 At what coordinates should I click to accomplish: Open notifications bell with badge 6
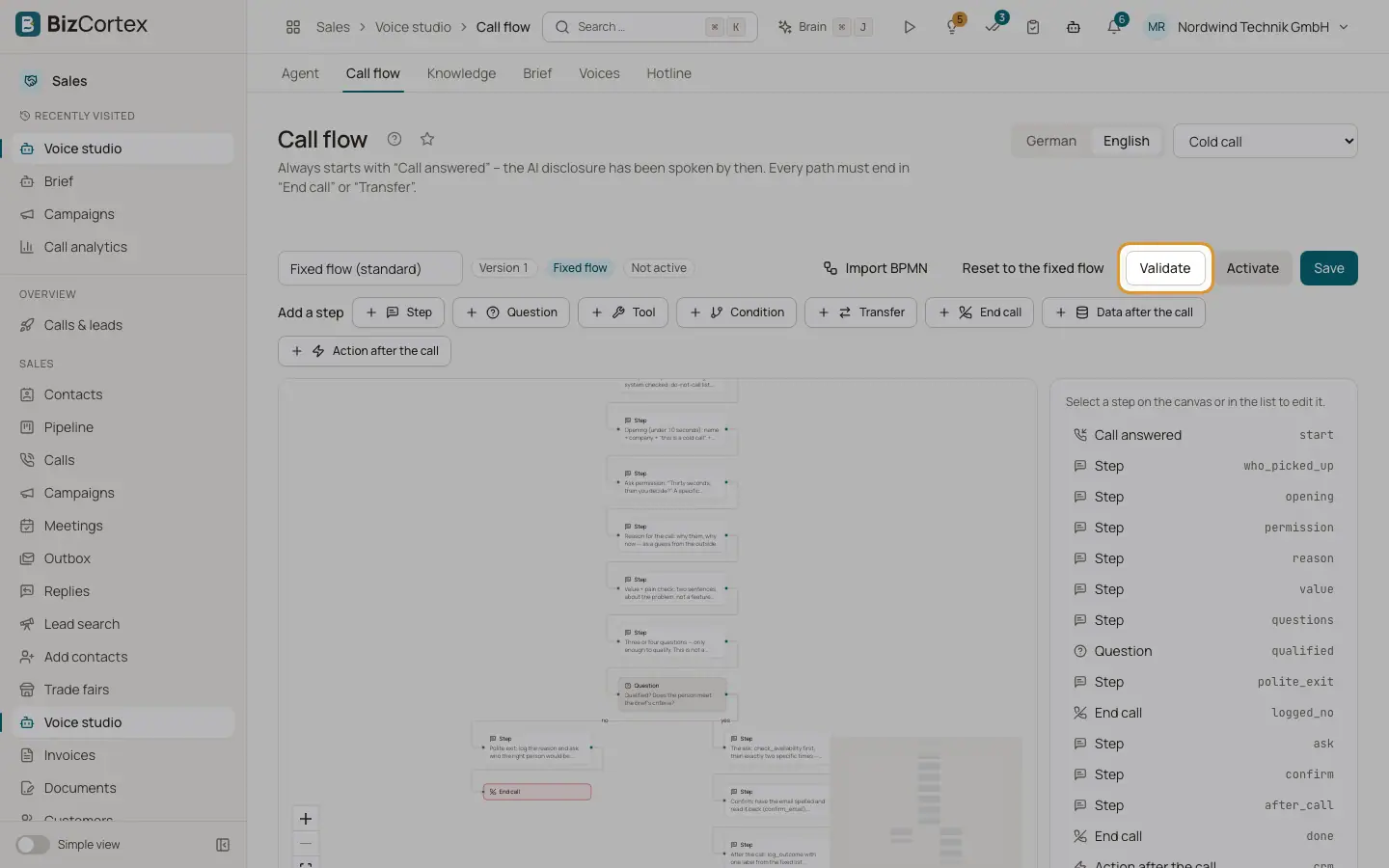1114,27
